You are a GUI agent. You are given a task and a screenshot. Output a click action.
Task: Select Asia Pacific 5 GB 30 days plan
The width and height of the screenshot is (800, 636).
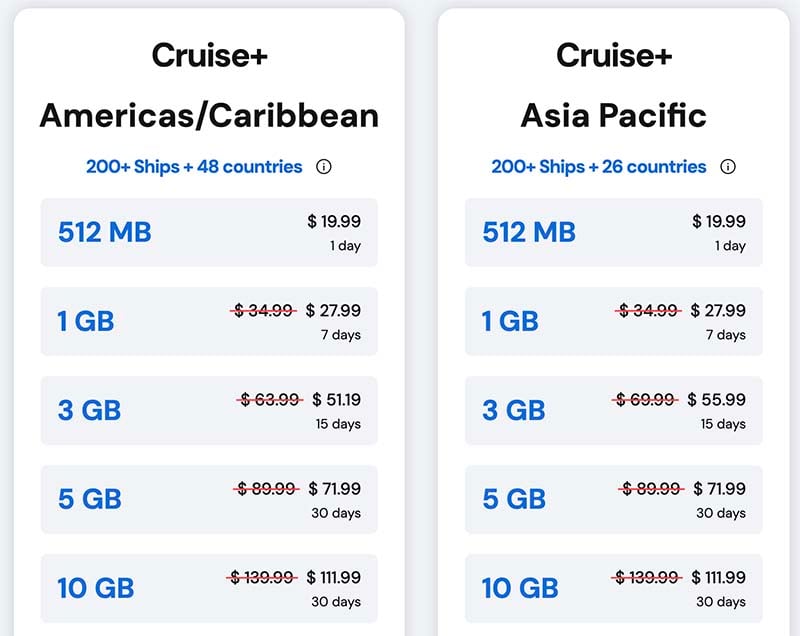coord(614,499)
